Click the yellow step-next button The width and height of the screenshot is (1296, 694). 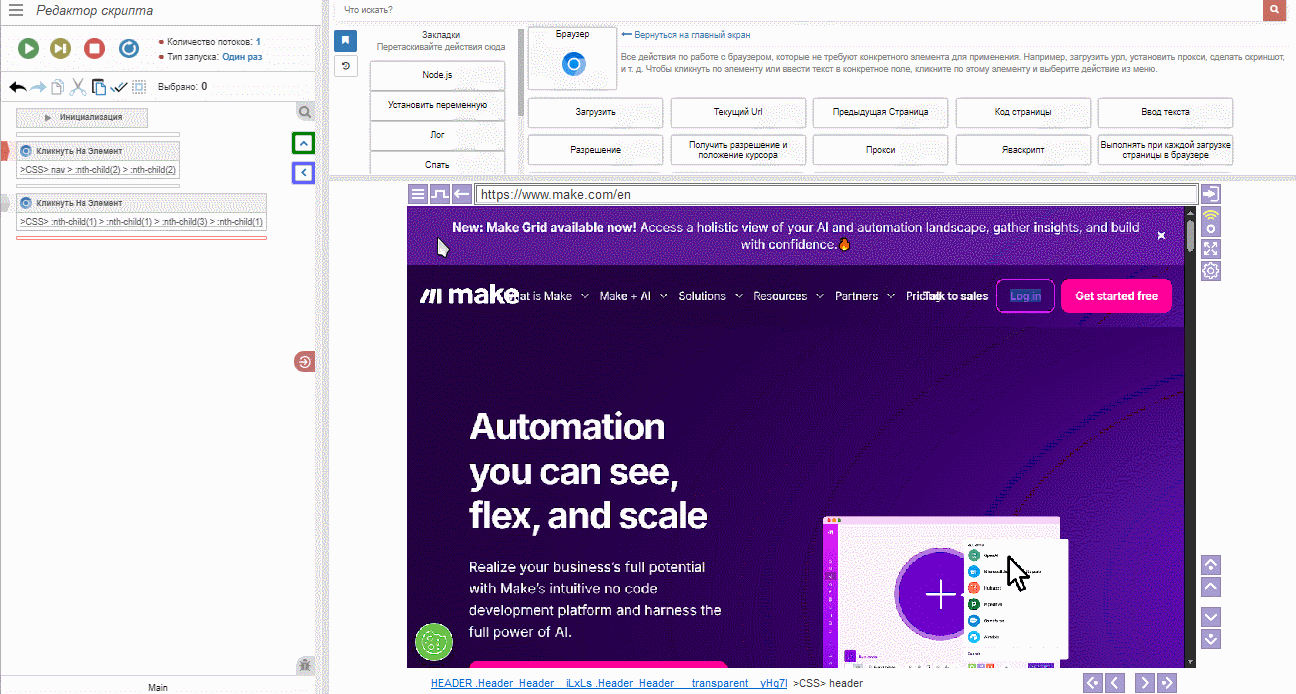pyautogui.click(x=61, y=48)
